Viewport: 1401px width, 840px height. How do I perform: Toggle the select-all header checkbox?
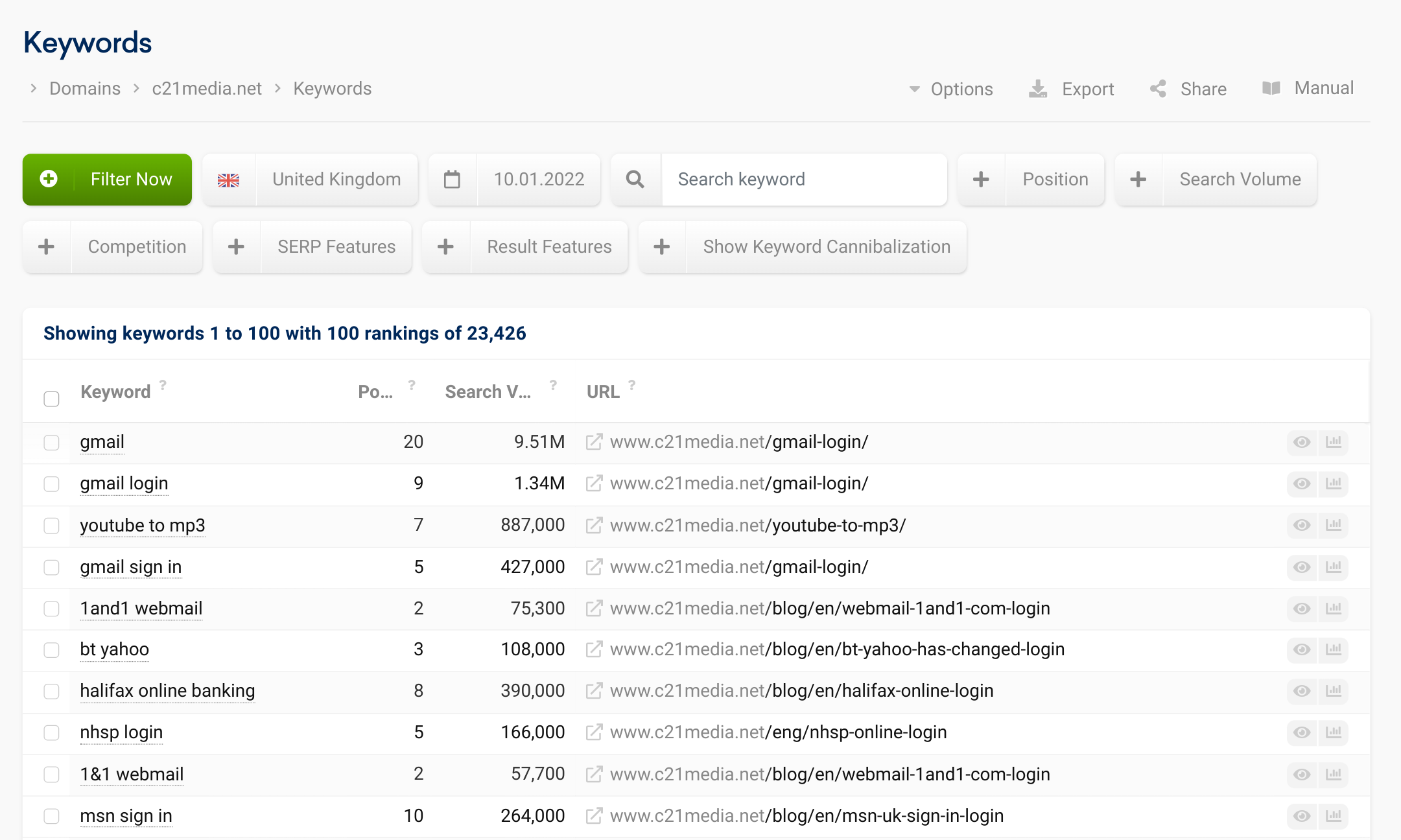(x=51, y=399)
